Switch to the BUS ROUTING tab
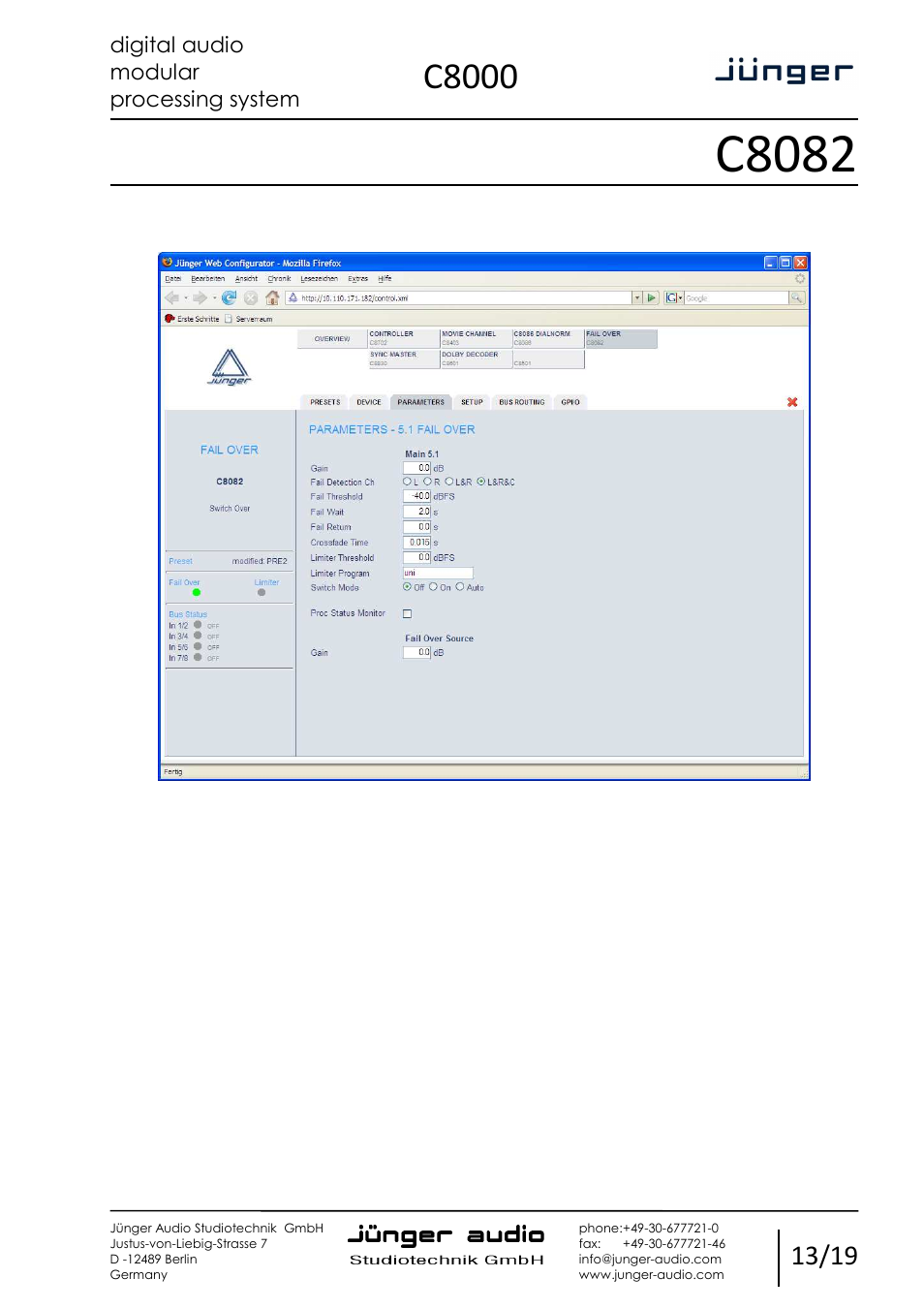Screen dimensions: 924x1309 (522, 402)
